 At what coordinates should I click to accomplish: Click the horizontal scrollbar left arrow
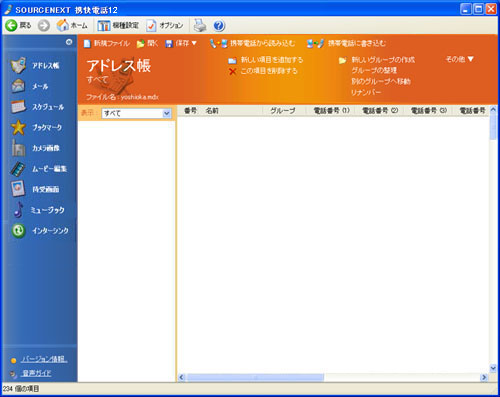point(181,377)
